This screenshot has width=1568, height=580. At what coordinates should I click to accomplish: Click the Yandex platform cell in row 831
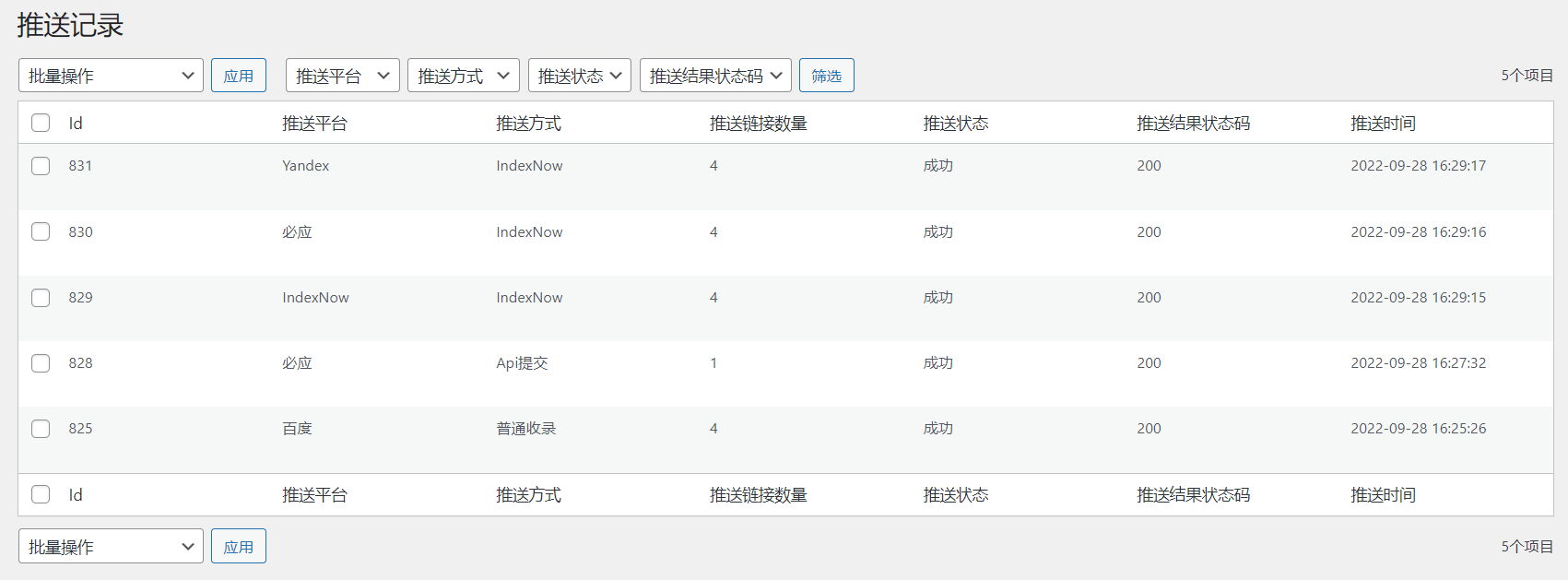pos(306,166)
